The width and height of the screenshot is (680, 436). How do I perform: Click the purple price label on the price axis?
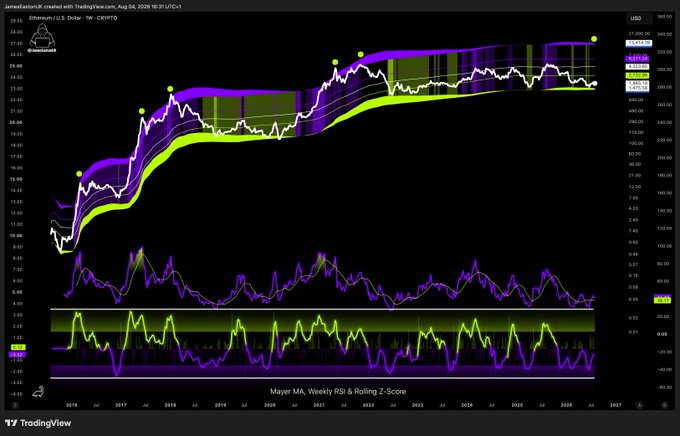638,58
